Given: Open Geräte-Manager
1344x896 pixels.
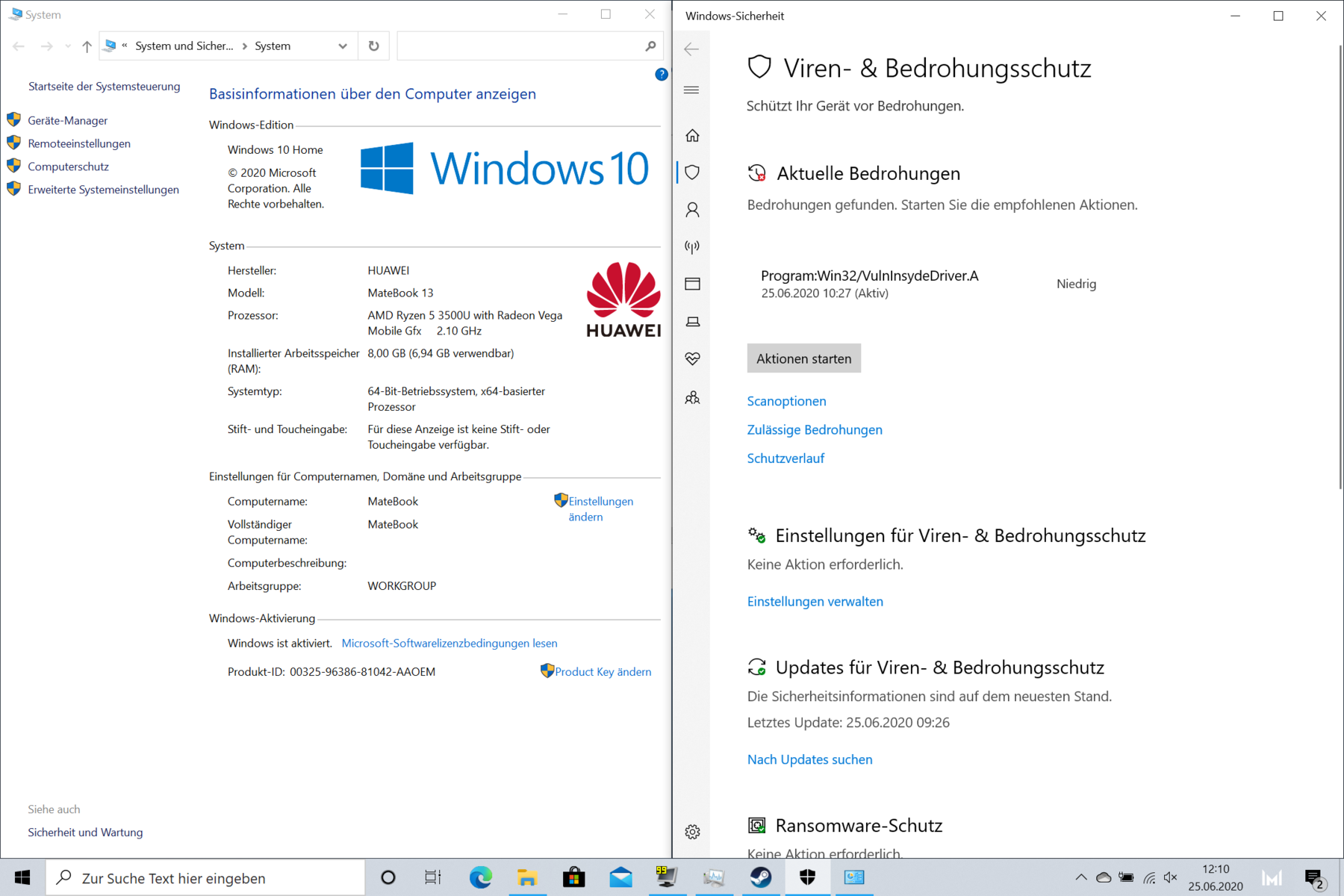Looking at the screenshot, I should click(67, 120).
